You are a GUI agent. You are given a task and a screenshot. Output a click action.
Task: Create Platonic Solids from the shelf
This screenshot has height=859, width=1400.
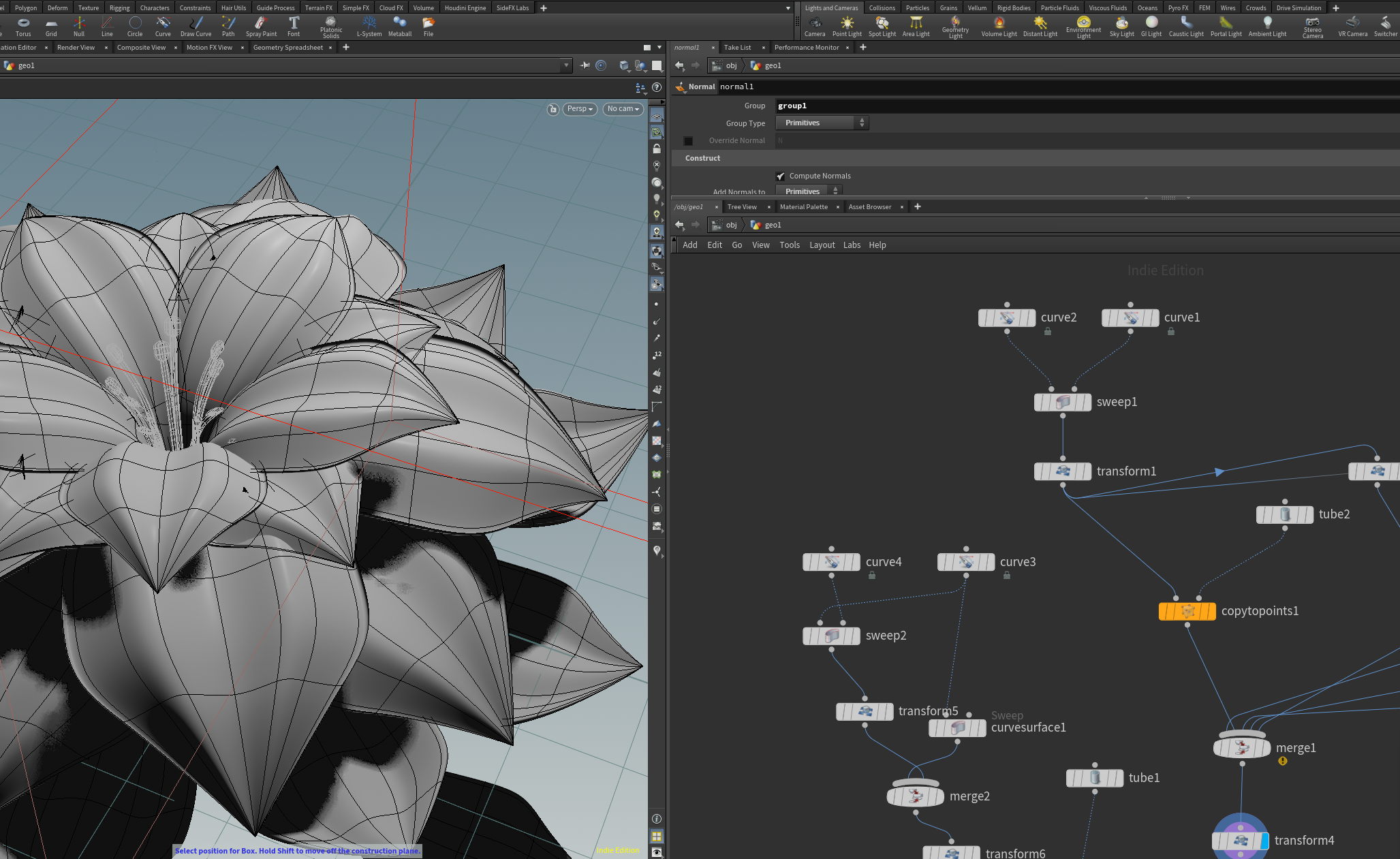[331, 27]
